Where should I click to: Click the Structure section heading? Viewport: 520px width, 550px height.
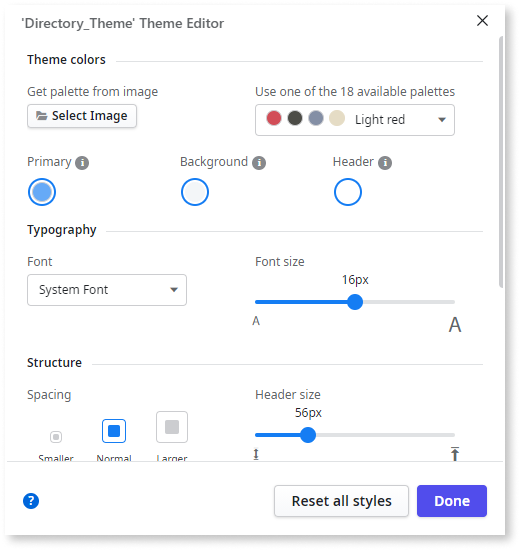[x=54, y=363]
